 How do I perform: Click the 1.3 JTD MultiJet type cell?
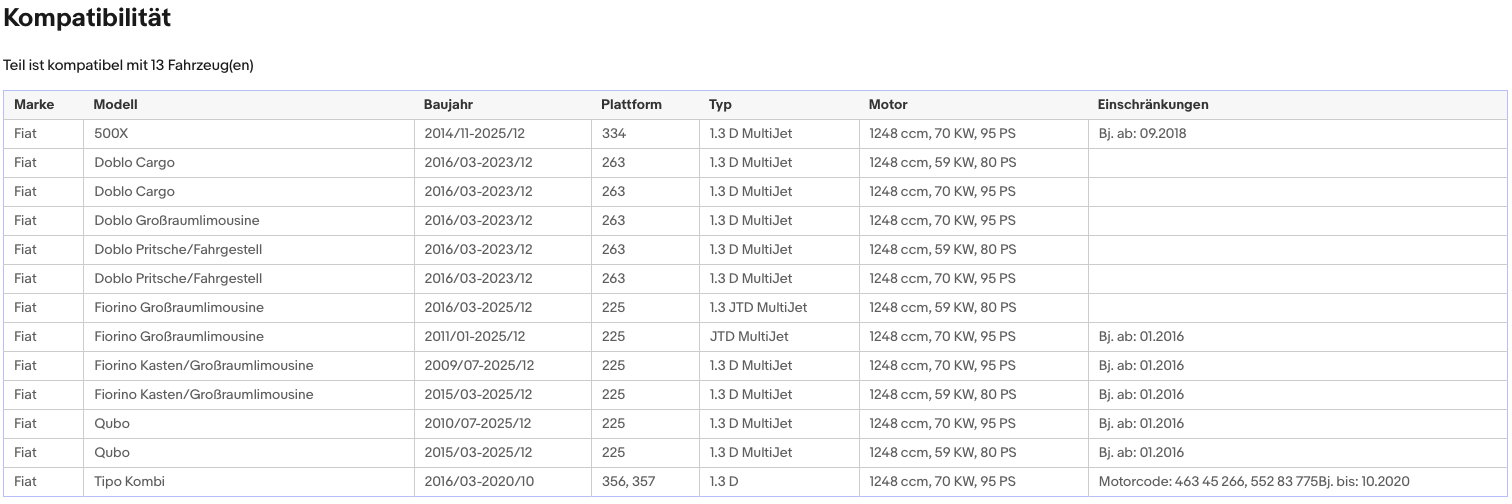(779, 307)
